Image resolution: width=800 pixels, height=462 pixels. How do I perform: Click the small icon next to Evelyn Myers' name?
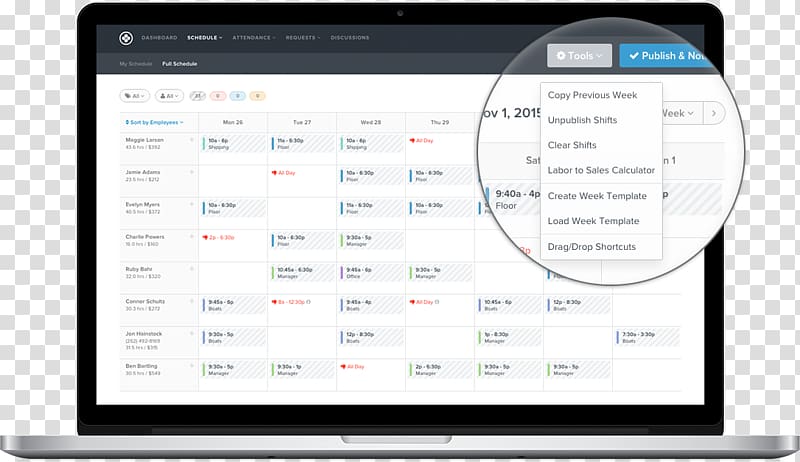coord(192,204)
